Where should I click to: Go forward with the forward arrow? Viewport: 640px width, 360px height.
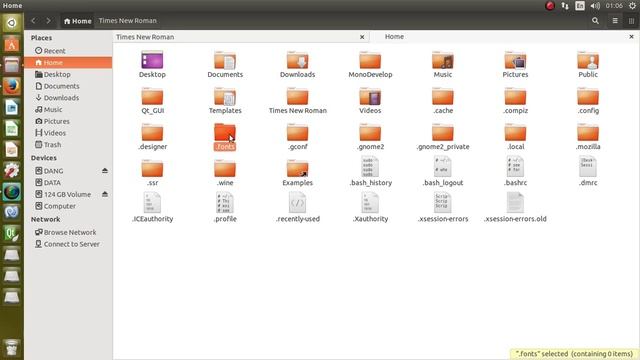(x=48, y=20)
